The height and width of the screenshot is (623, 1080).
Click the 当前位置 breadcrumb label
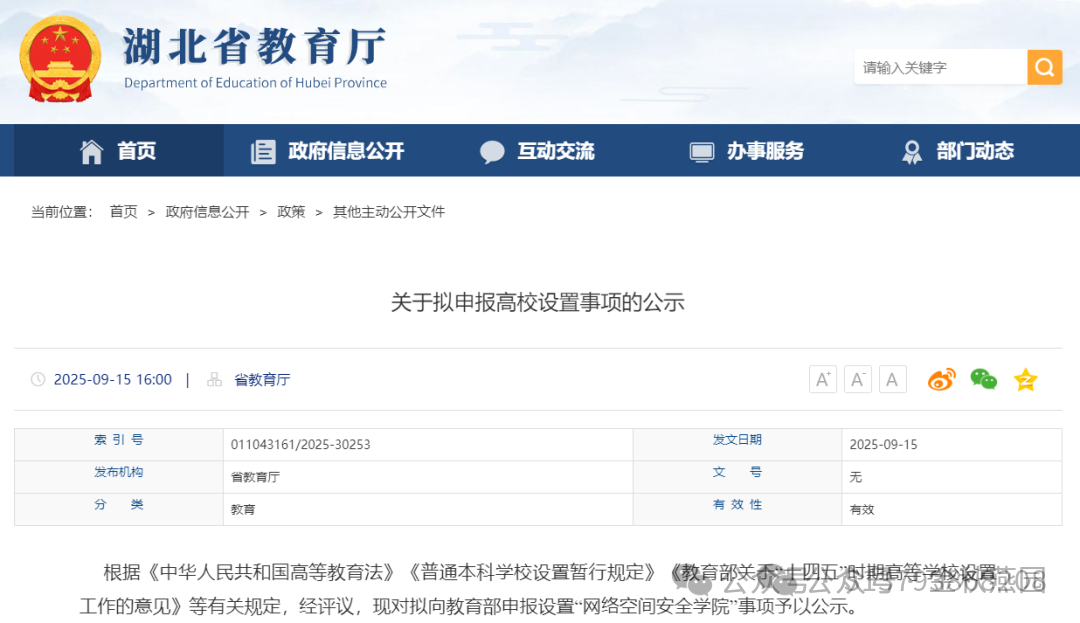61,212
